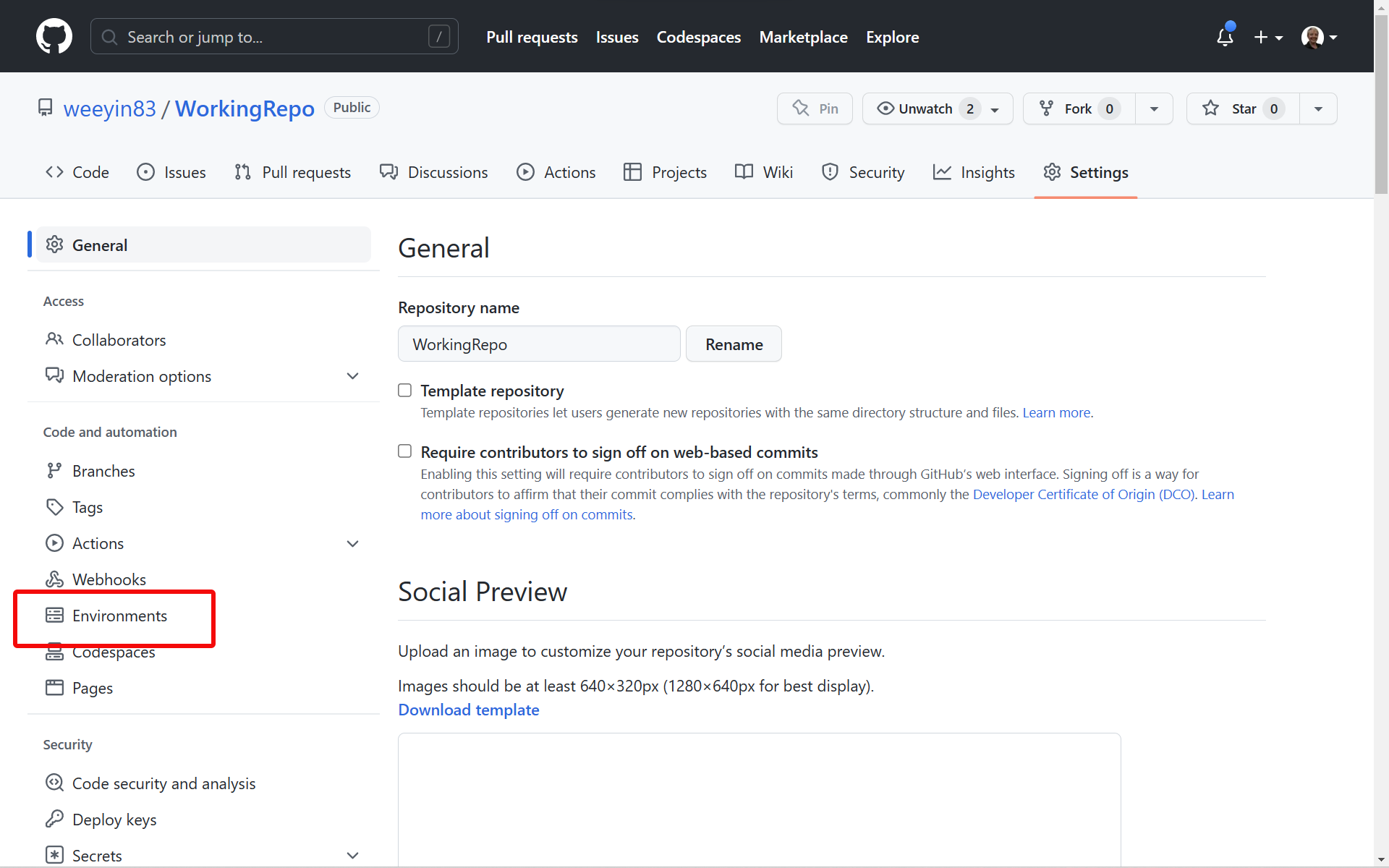Screen dimensions: 1389x868
Task: Select the Code tab icon
Action: click(x=54, y=171)
